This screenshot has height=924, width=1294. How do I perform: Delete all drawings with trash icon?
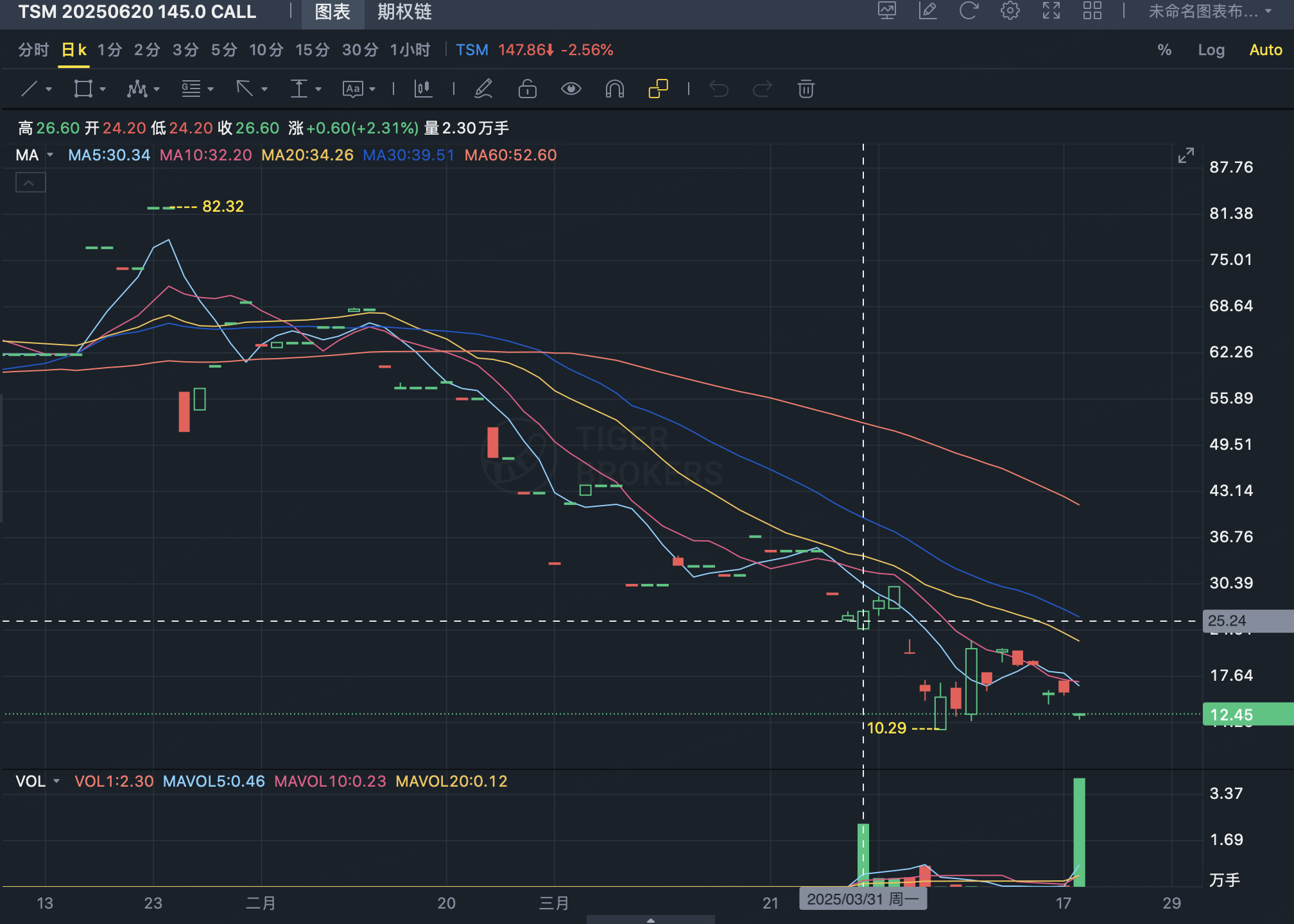tap(806, 89)
